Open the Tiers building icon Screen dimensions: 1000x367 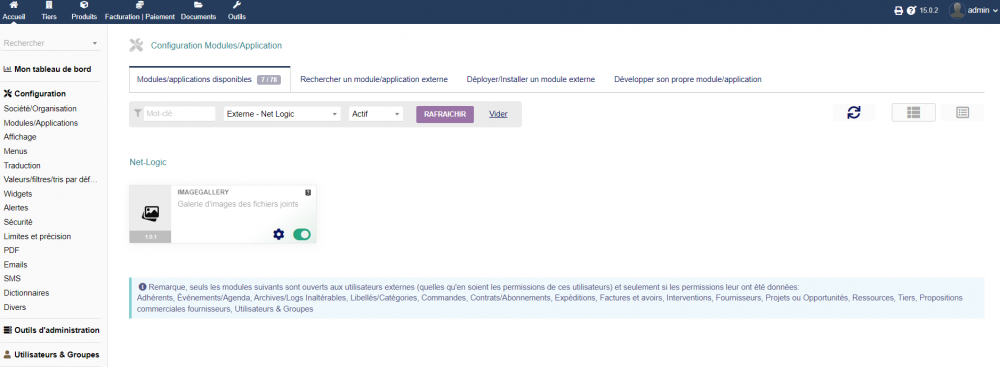pos(49,5)
